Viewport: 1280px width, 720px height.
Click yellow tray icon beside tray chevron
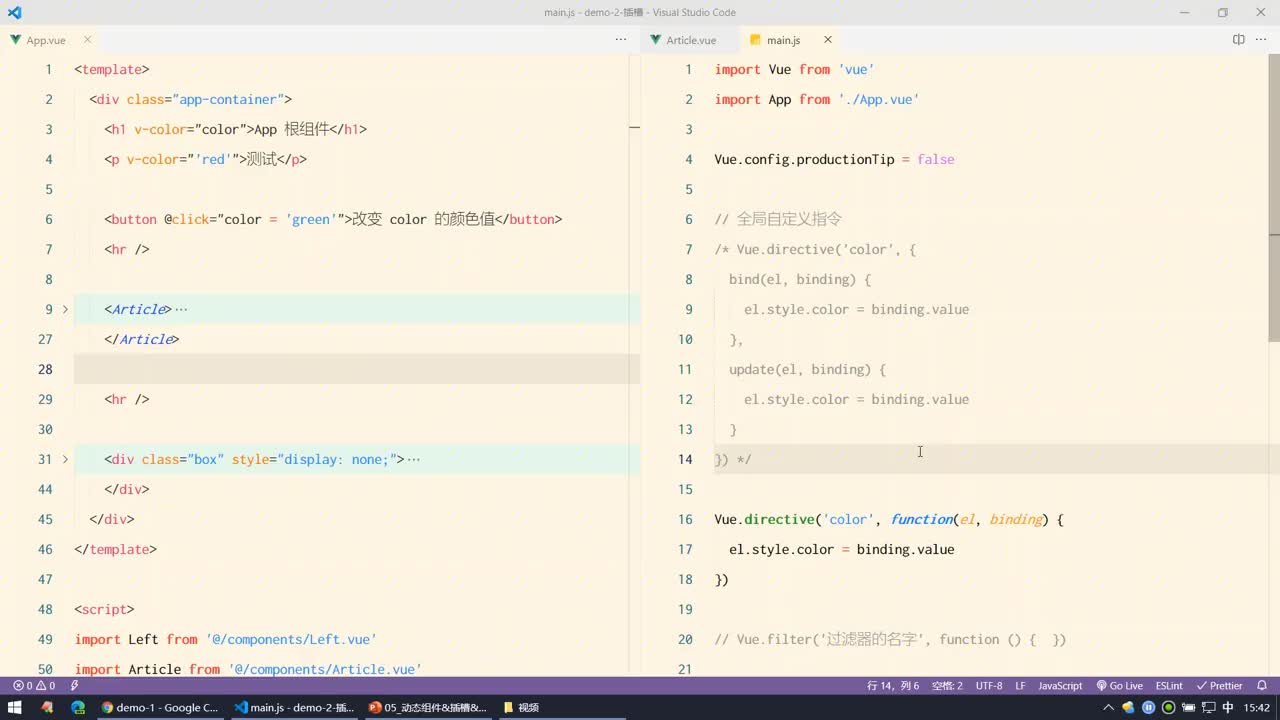click(1128, 707)
